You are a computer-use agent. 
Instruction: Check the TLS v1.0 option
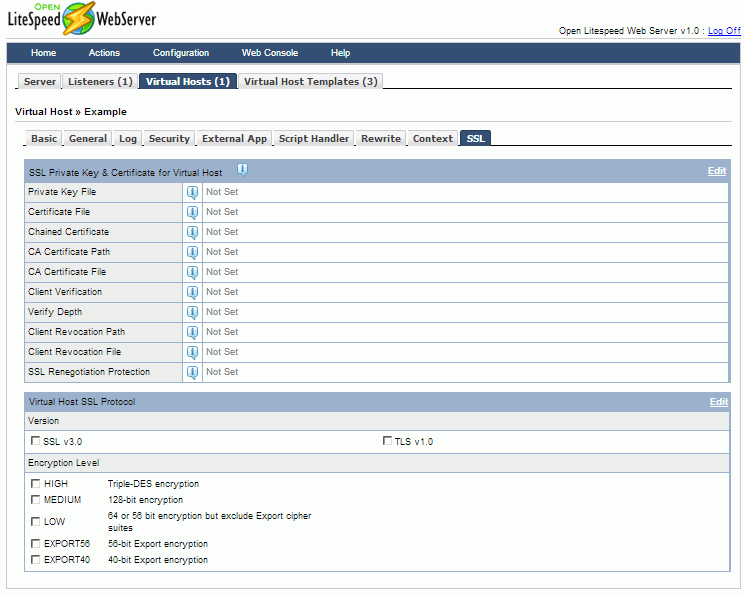[x=387, y=441]
